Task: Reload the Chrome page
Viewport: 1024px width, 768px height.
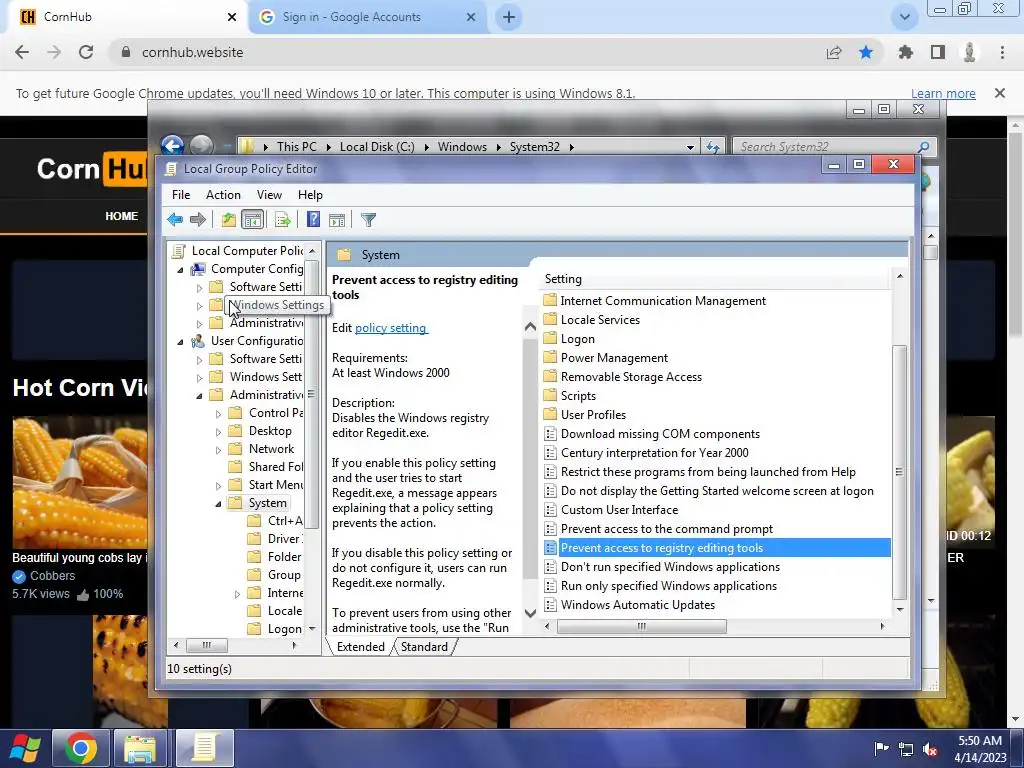Action: [x=86, y=52]
